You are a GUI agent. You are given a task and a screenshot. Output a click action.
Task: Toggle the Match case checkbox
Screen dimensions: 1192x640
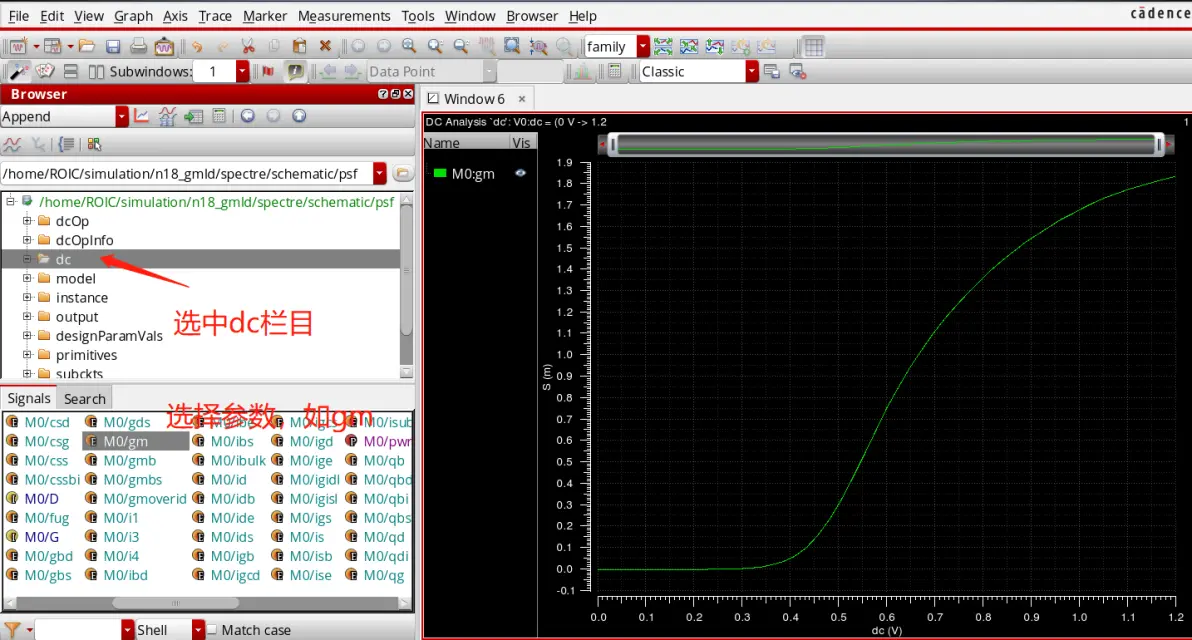click(x=211, y=629)
